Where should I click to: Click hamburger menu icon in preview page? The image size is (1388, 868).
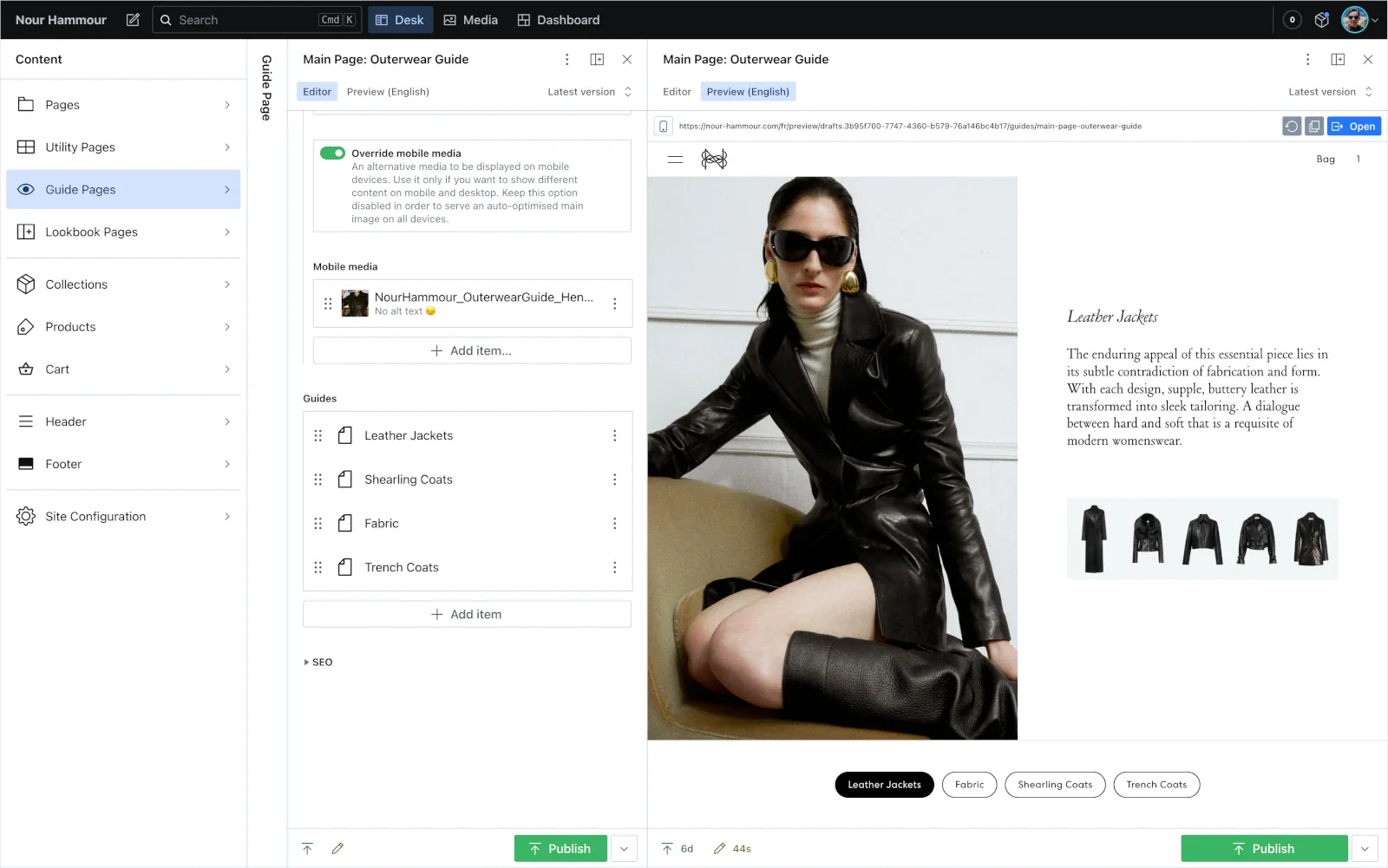pos(675,160)
